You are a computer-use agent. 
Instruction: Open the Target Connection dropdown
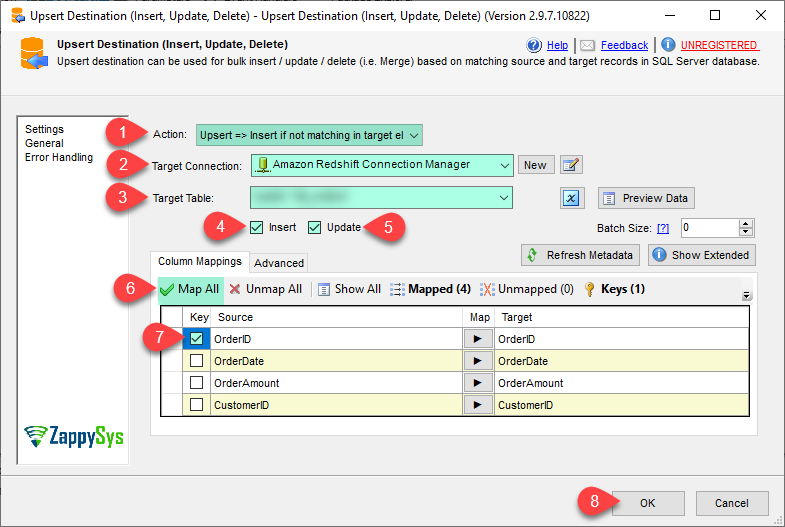coord(382,165)
